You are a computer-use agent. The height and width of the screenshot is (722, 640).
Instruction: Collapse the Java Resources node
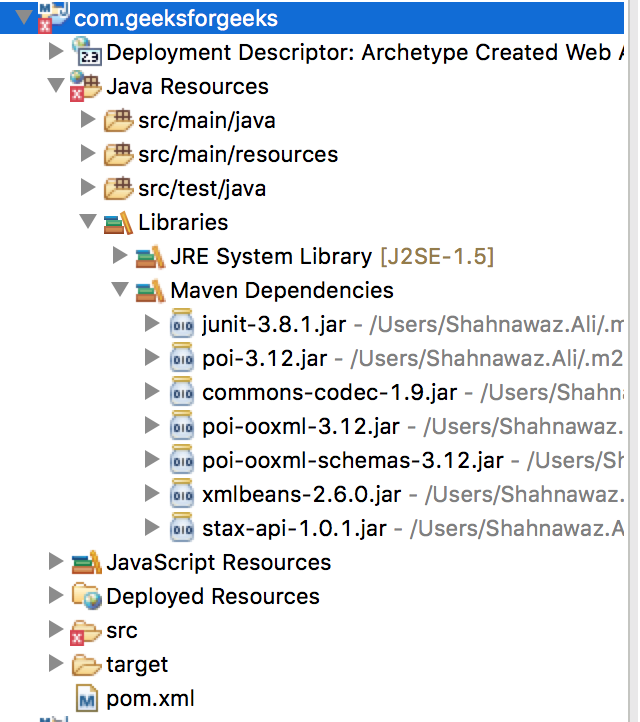click(x=56, y=85)
